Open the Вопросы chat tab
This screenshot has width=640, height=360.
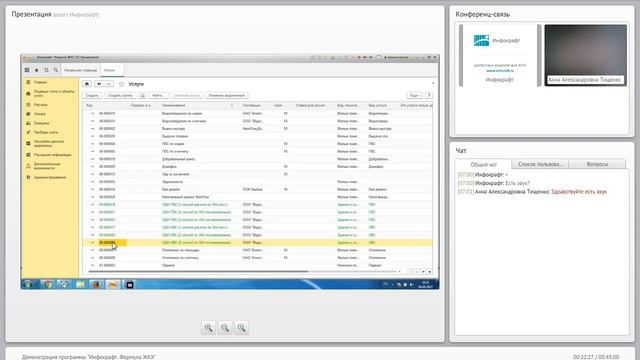(x=597, y=164)
